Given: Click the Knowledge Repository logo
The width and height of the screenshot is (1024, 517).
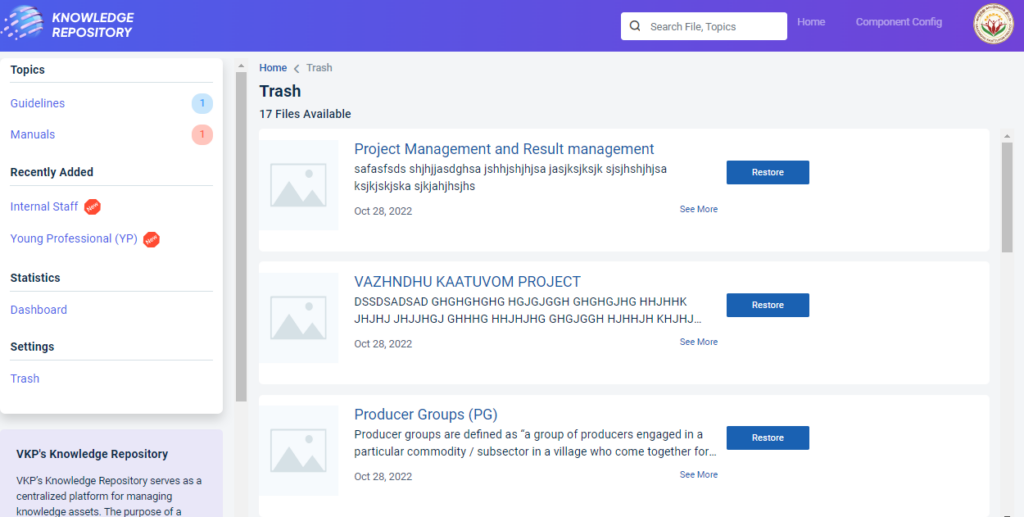Looking at the screenshot, I should (x=70, y=25).
